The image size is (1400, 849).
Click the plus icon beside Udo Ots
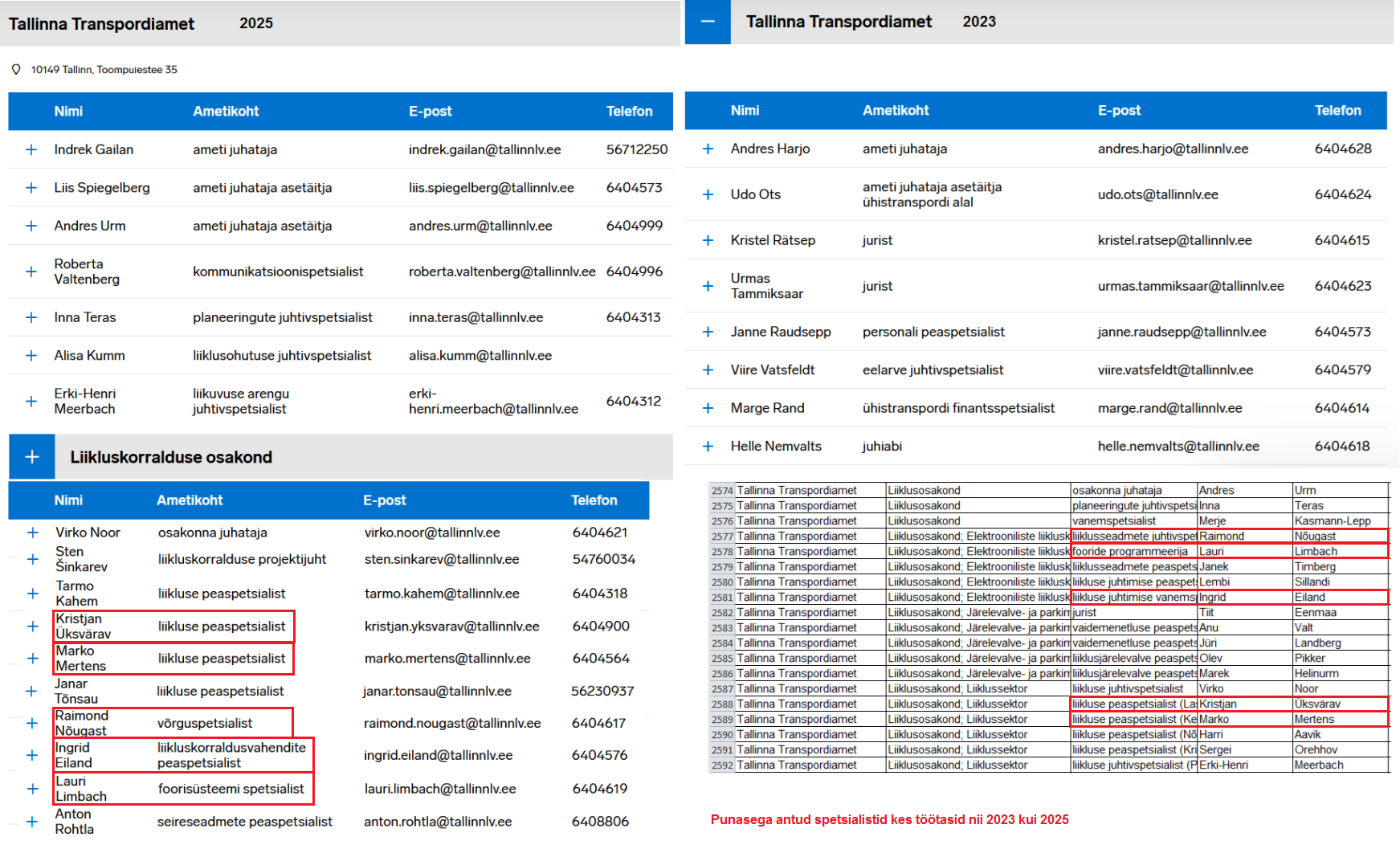coord(708,194)
